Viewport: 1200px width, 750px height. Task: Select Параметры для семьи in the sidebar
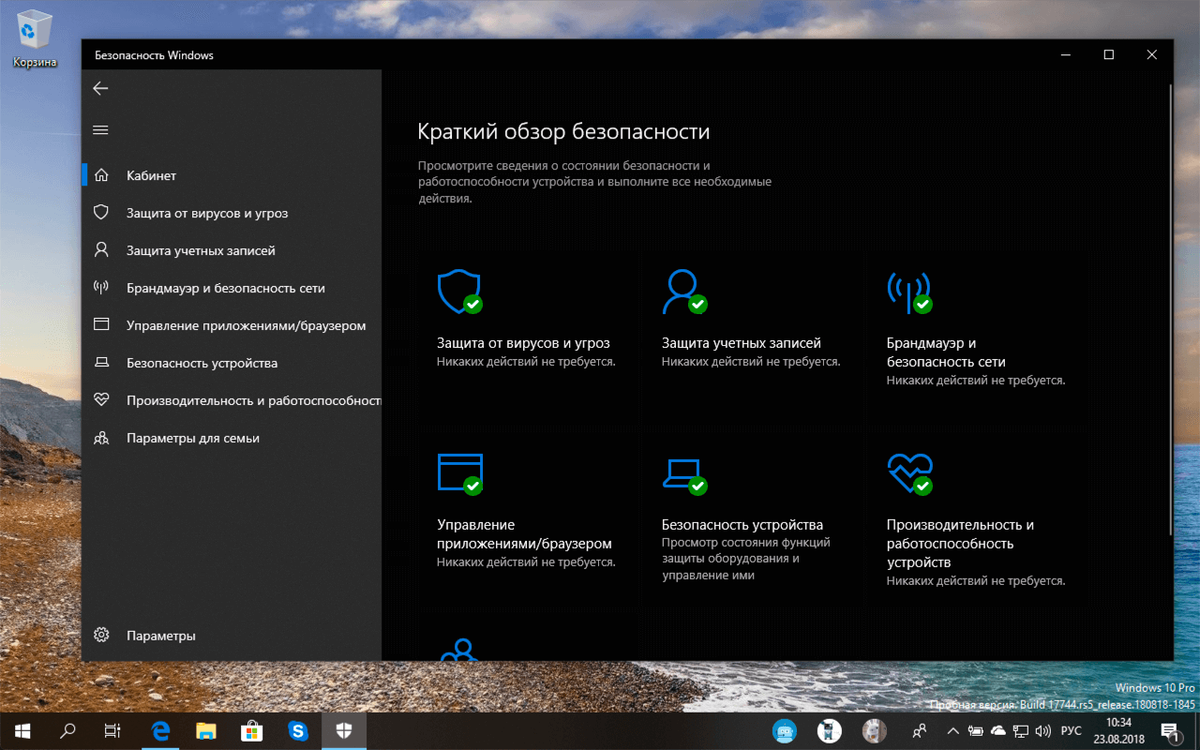[192, 438]
